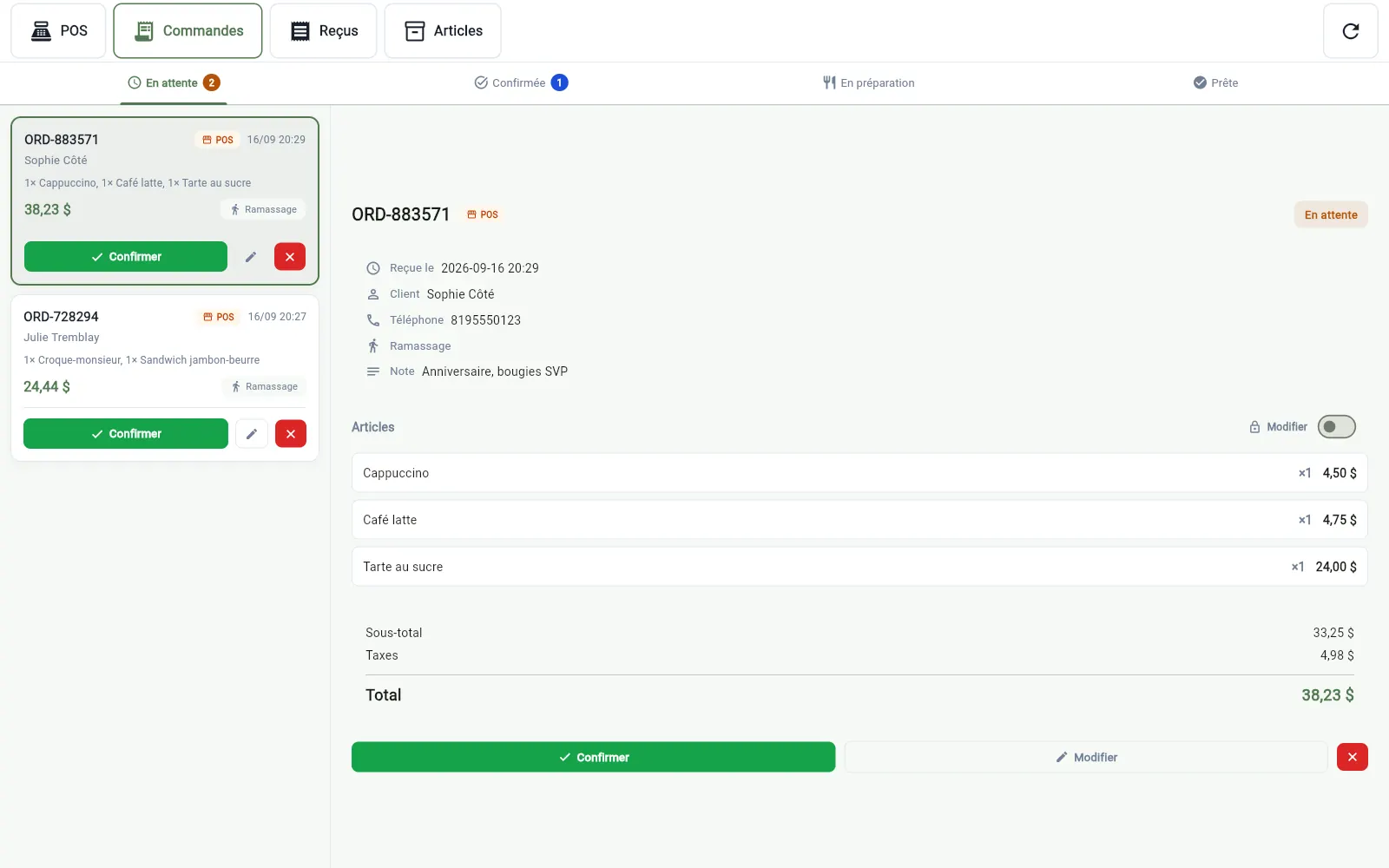The height and width of the screenshot is (868, 1389).
Task: Toggle the Modifier switch for Articles
Action: (1336, 427)
